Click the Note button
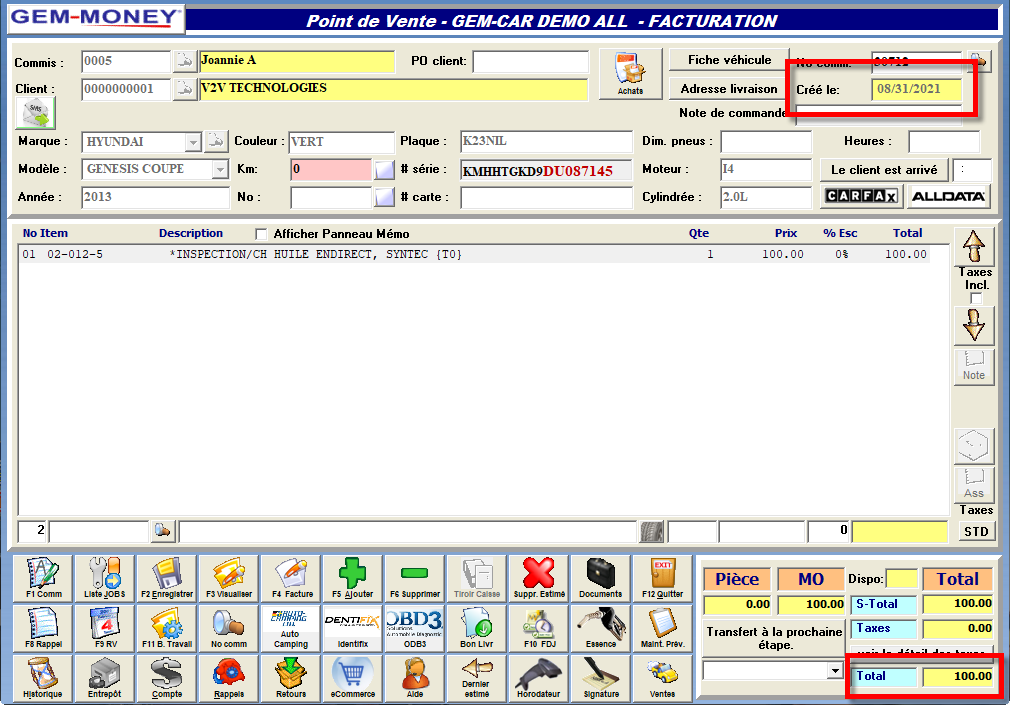 tap(974, 367)
